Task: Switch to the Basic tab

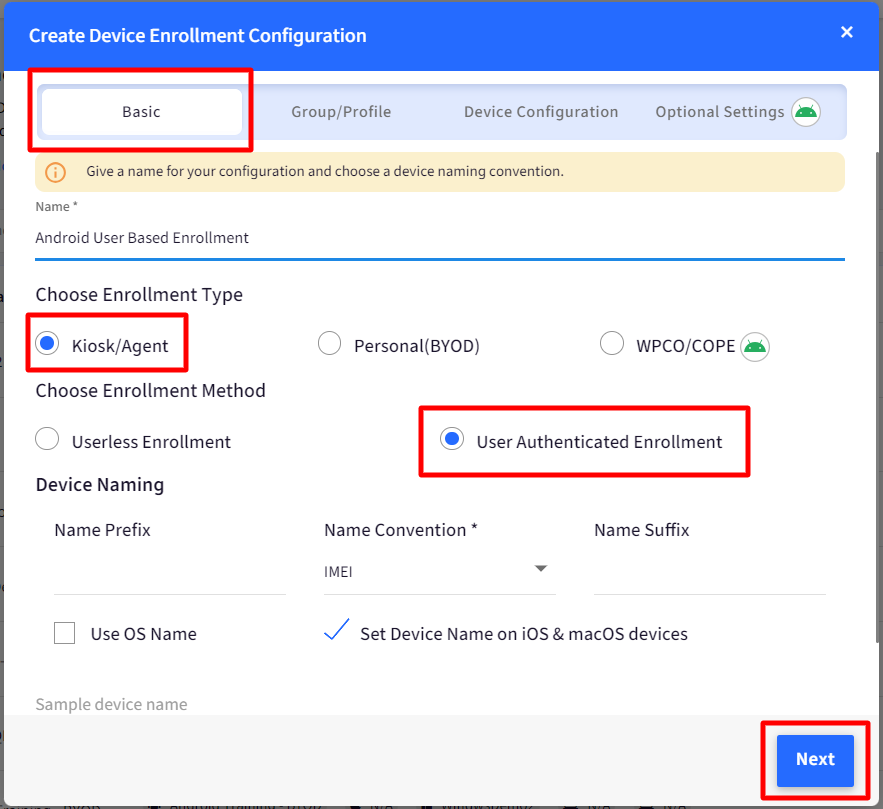Action: click(142, 112)
